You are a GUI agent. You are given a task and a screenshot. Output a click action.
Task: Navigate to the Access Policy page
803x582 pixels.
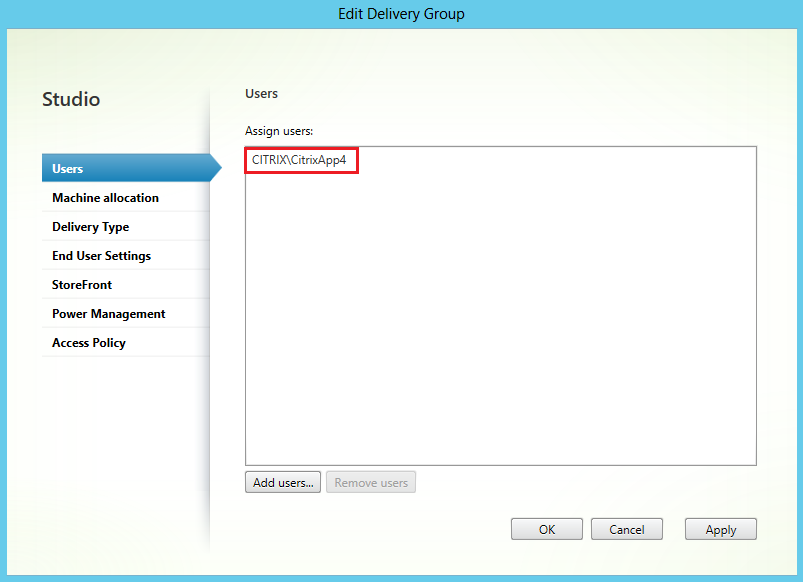(x=89, y=343)
